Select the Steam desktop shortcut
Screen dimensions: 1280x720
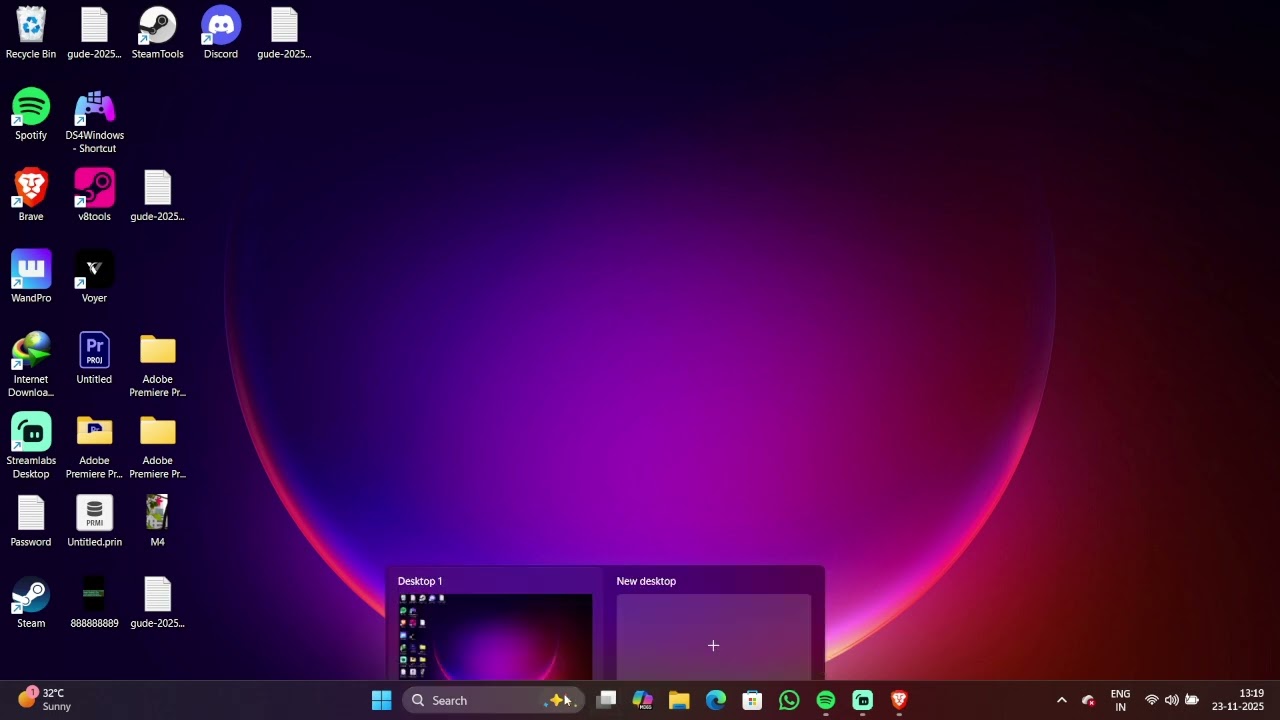point(31,603)
